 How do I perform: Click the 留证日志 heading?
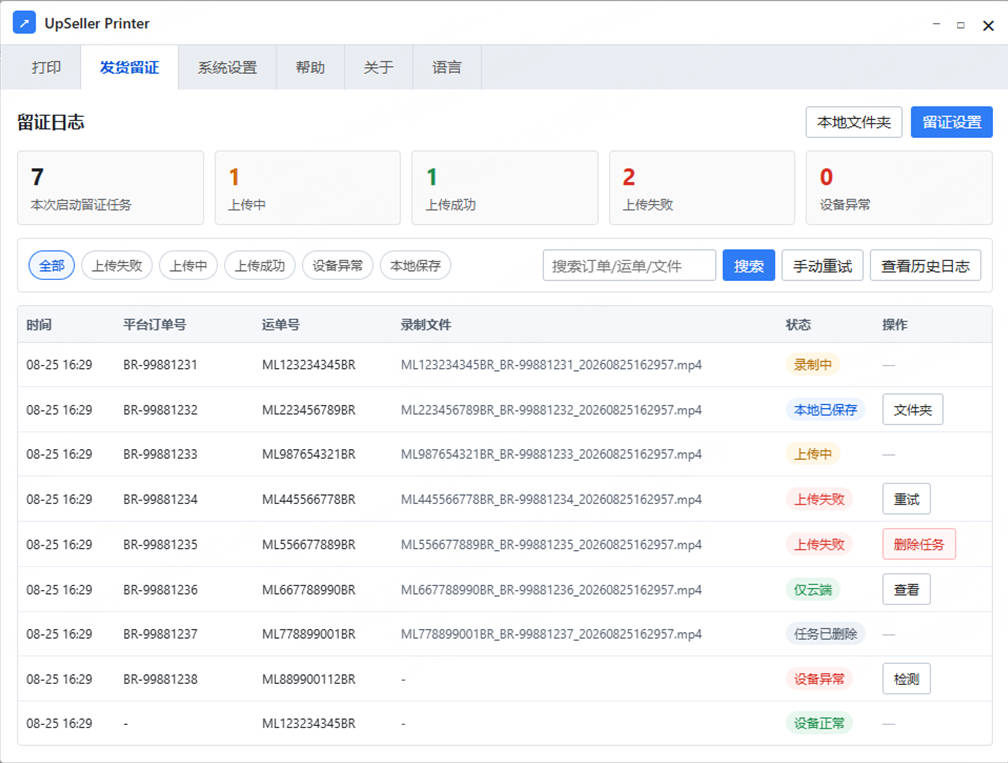click(51, 122)
